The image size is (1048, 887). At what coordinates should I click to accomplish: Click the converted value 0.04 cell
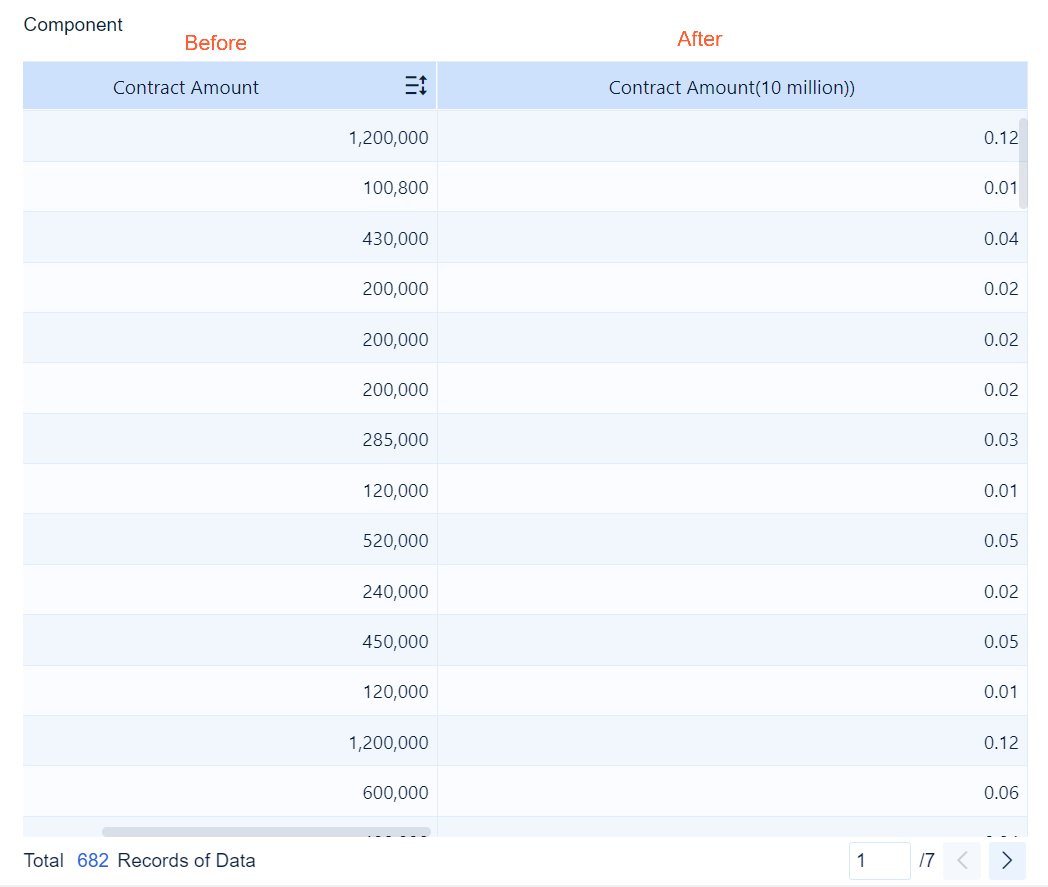(1000, 238)
